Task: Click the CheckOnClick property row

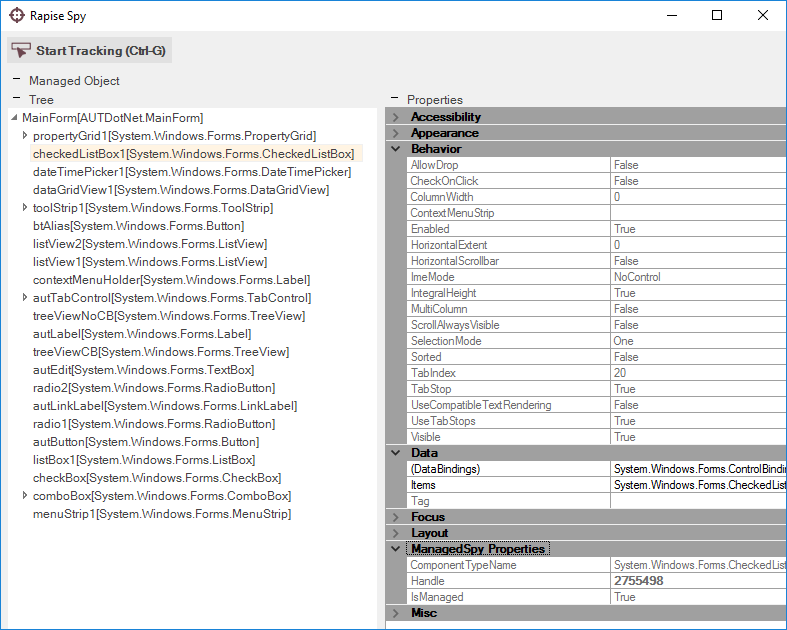Action: tap(597, 181)
